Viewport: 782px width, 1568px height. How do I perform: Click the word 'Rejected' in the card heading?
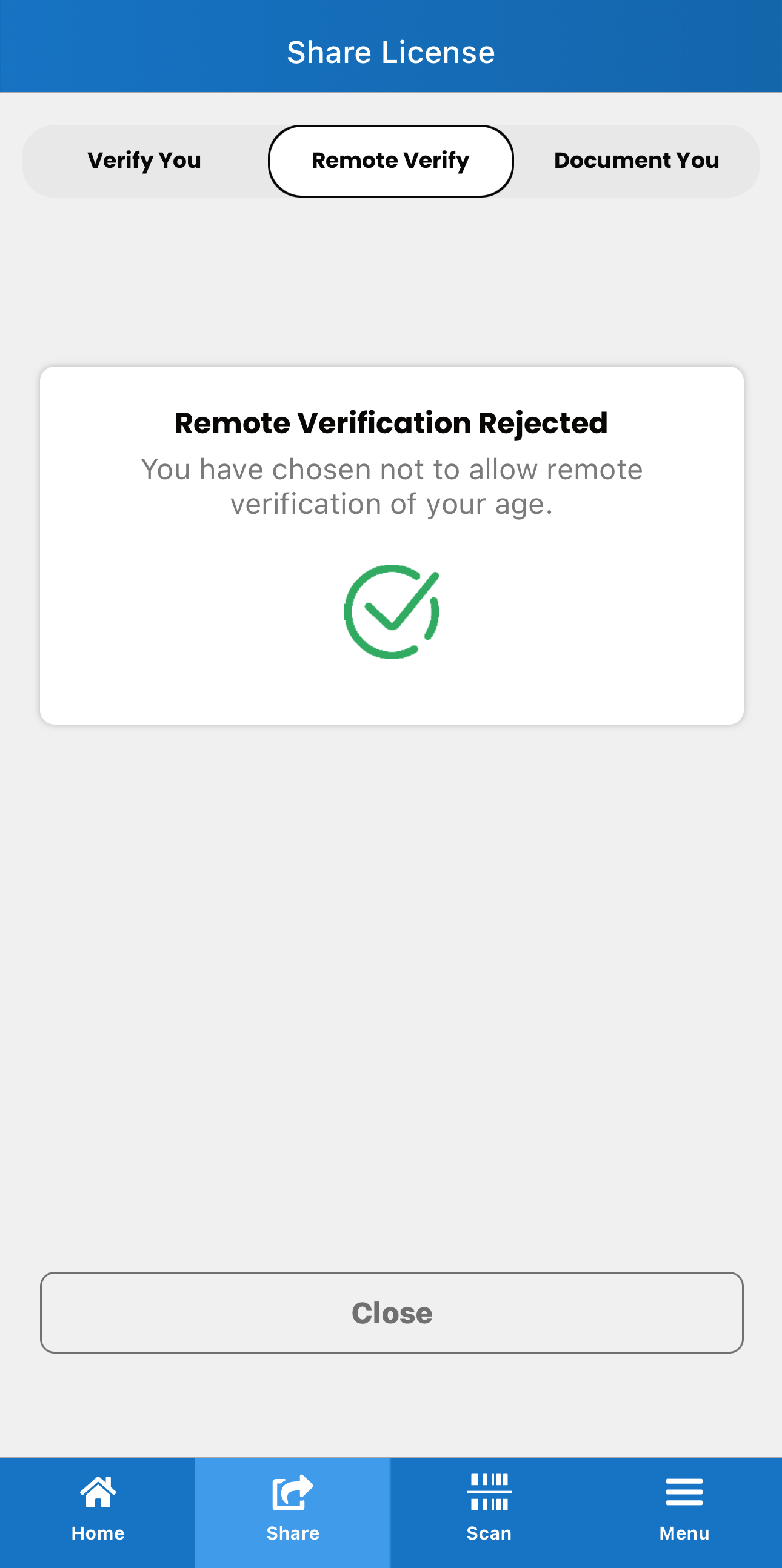tap(543, 423)
